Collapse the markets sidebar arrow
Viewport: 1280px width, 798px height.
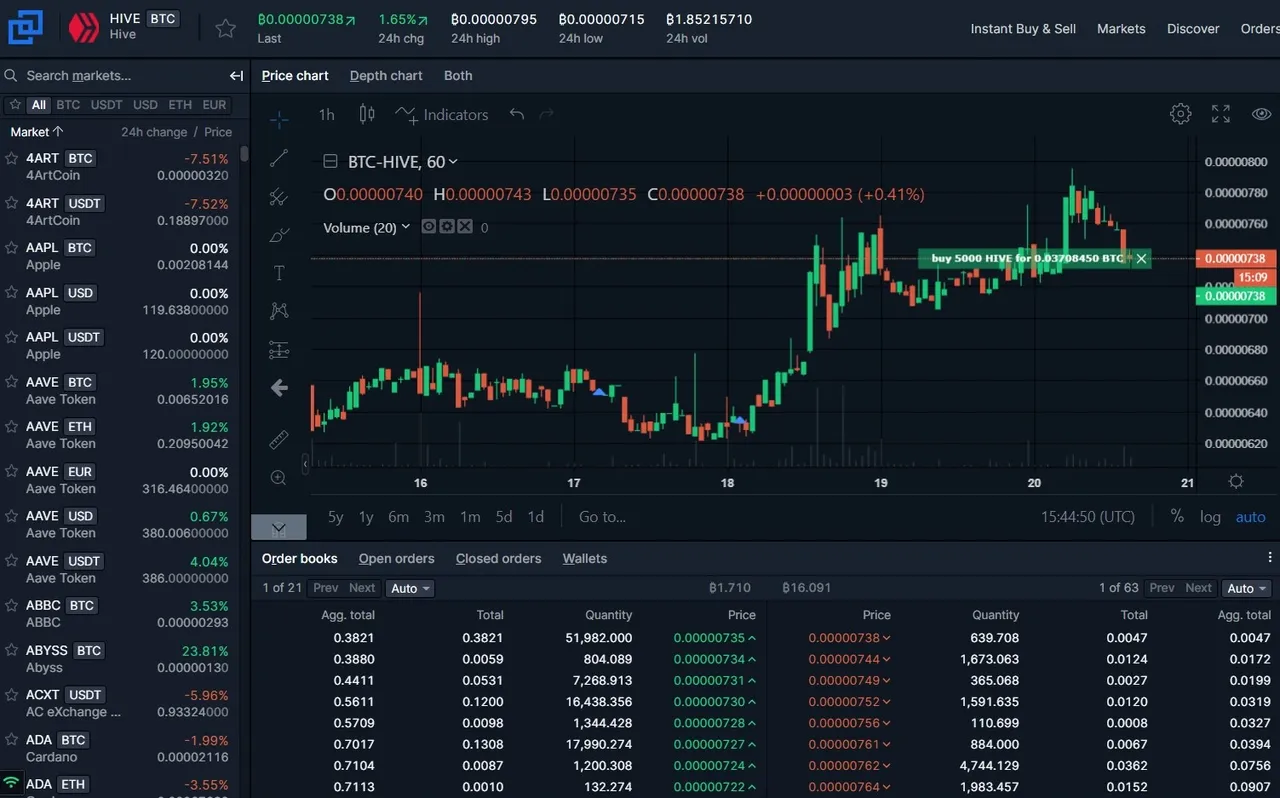(236, 76)
